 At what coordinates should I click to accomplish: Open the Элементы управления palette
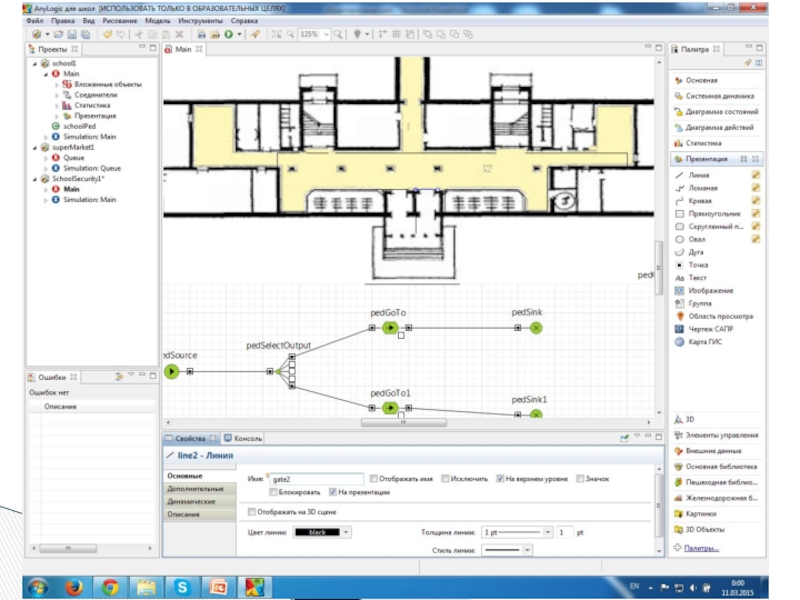click(x=716, y=435)
